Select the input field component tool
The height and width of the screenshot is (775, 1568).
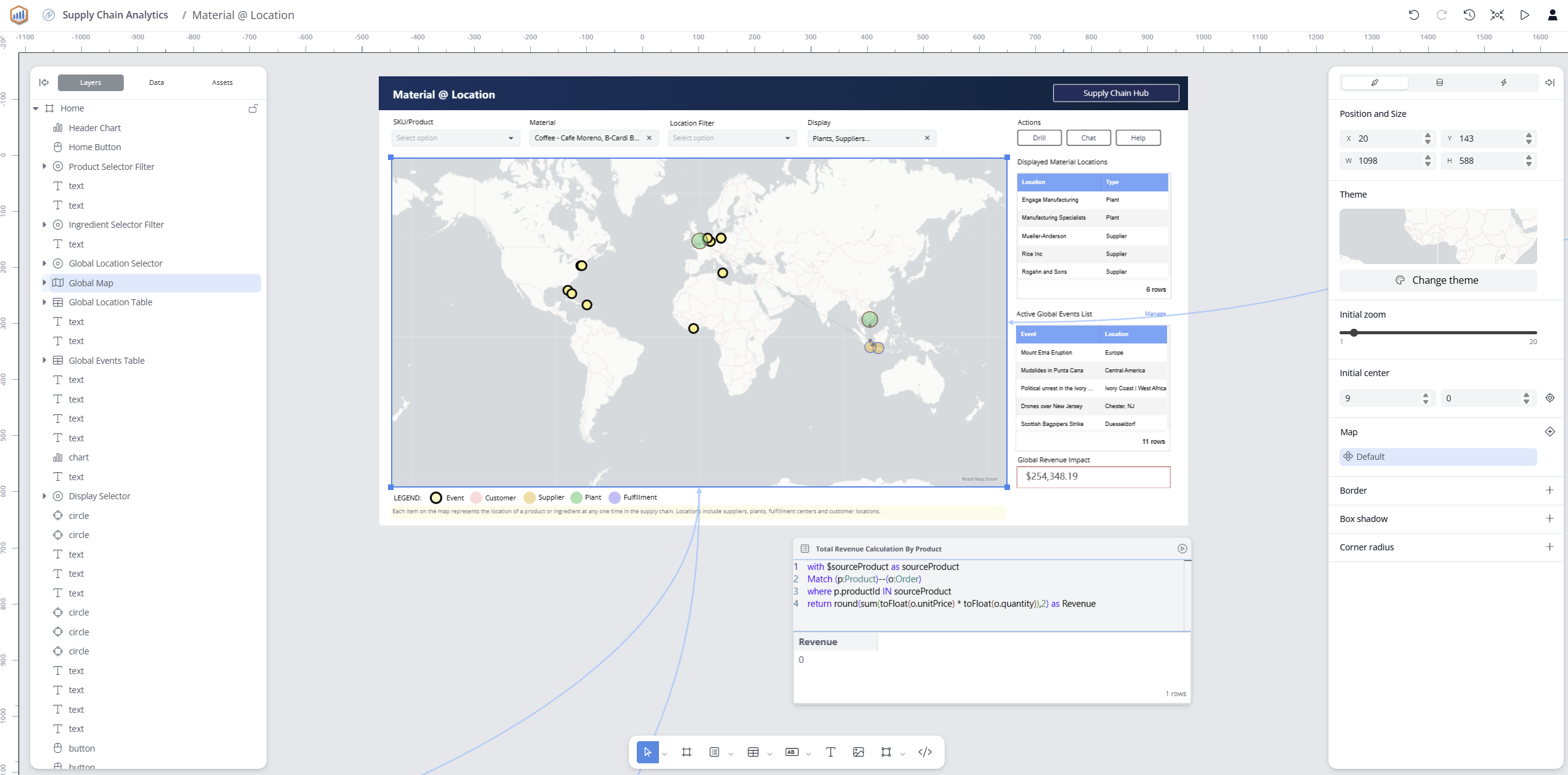pos(792,752)
